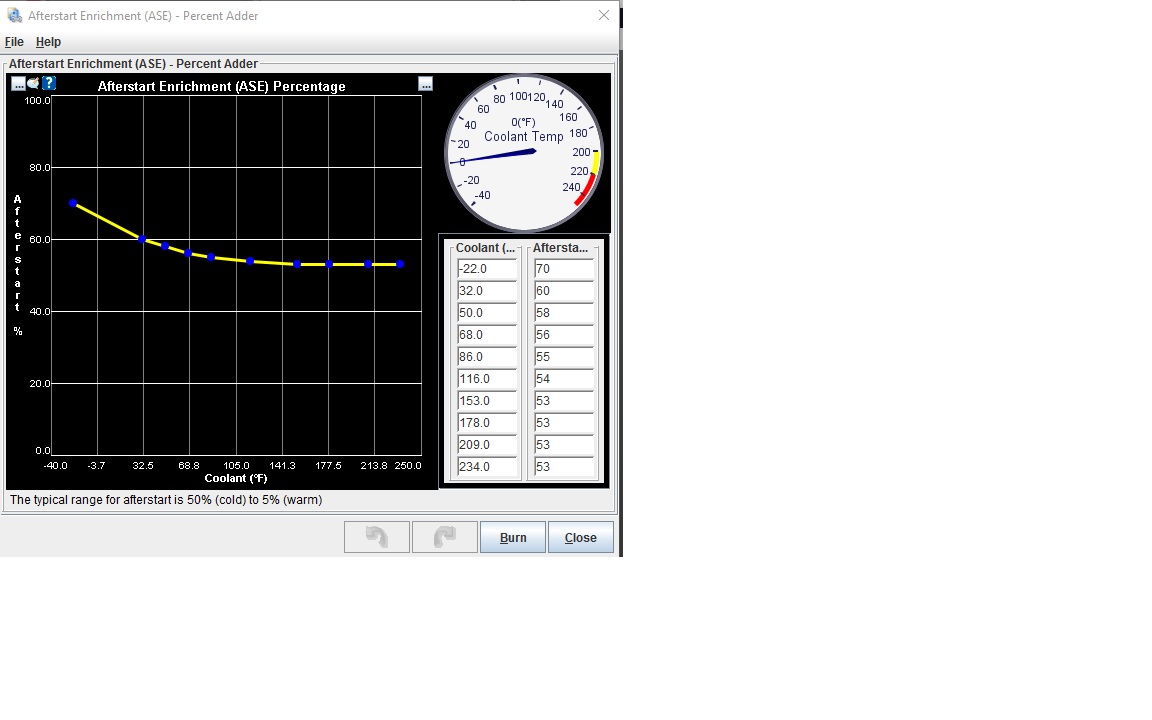Open the File menu
Viewport: 1152px width, 720px height.
coord(14,42)
